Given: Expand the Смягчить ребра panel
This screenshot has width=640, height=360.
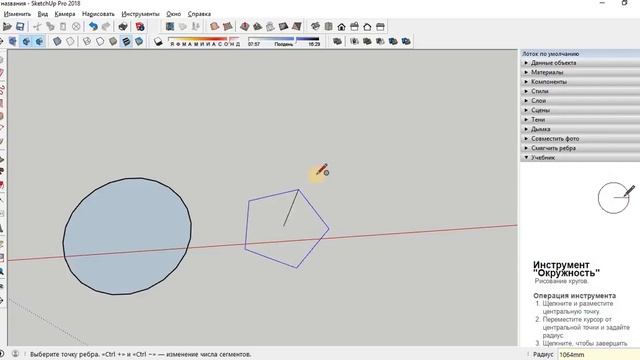Looking at the screenshot, I should click(x=580, y=148).
